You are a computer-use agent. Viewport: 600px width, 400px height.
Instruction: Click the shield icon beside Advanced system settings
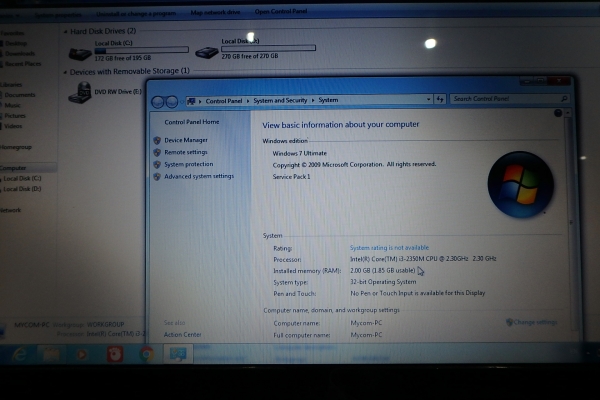click(x=157, y=177)
